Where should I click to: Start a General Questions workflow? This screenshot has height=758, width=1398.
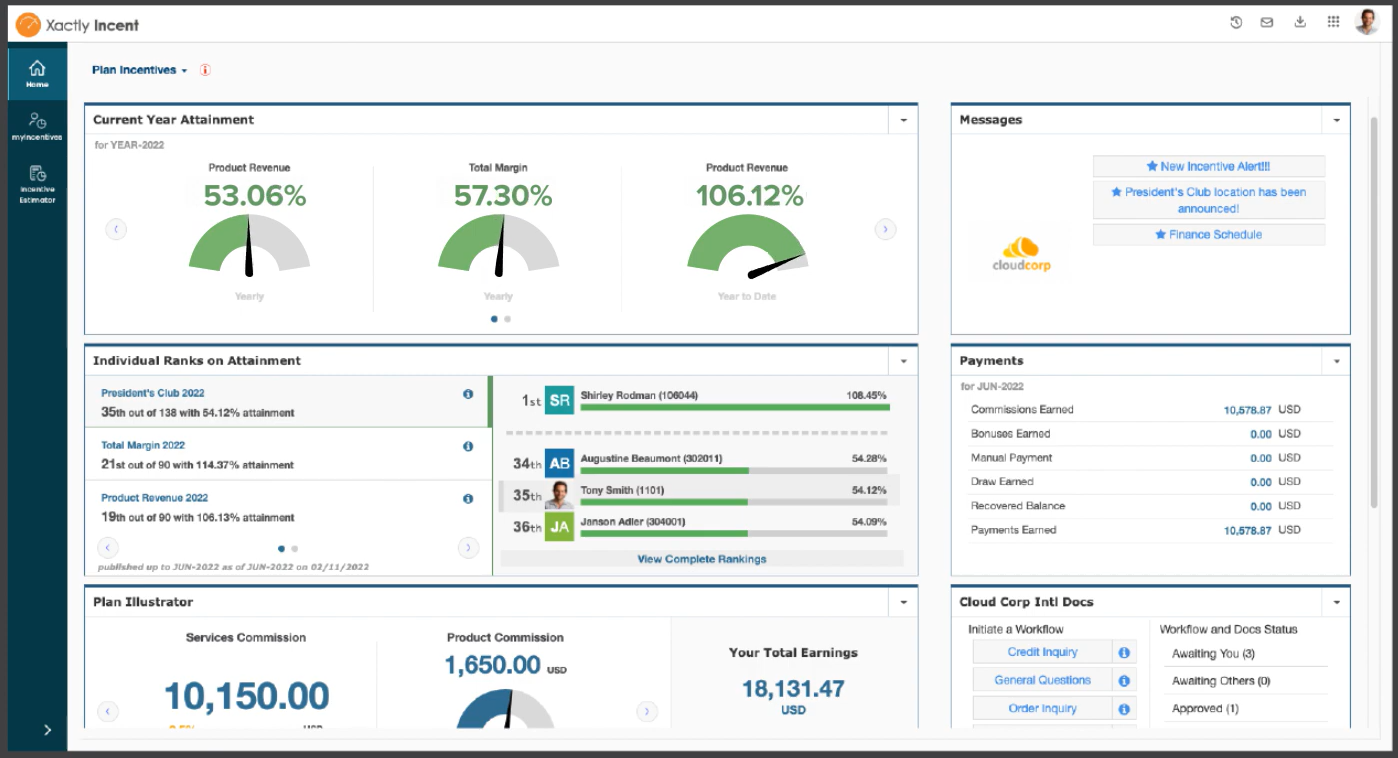click(1042, 680)
